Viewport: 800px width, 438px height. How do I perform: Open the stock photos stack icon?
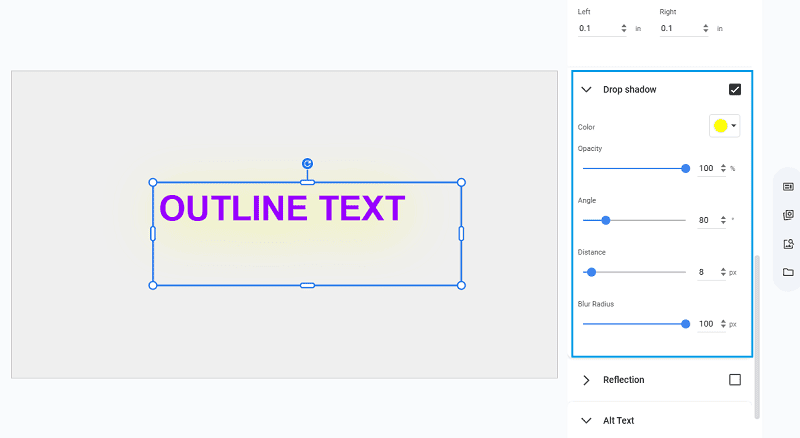pos(788,215)
